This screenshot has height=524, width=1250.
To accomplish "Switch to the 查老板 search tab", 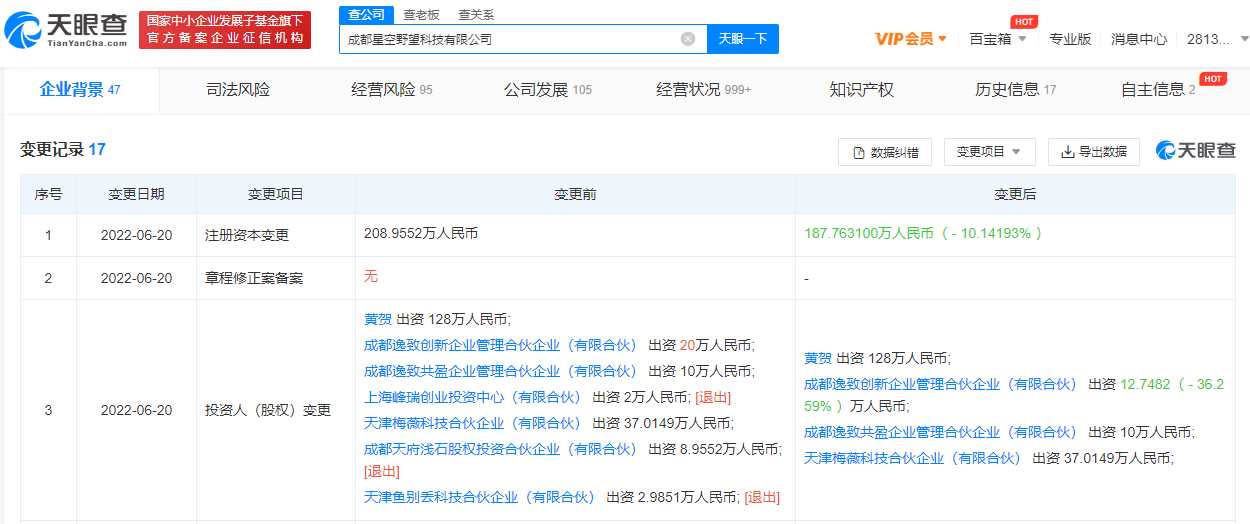I will (421, 15).
